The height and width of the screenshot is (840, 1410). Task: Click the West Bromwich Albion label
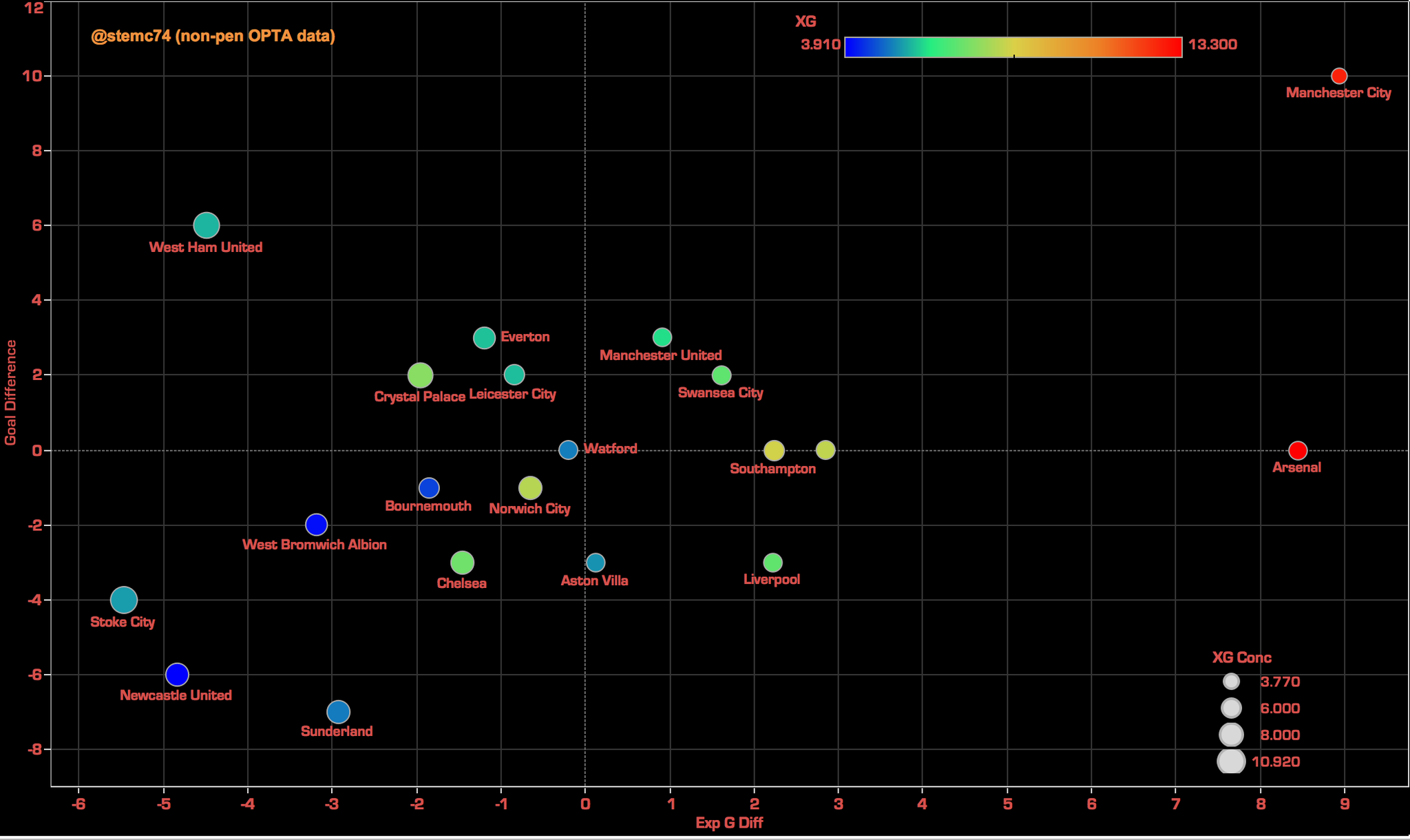tap(315, 545)
